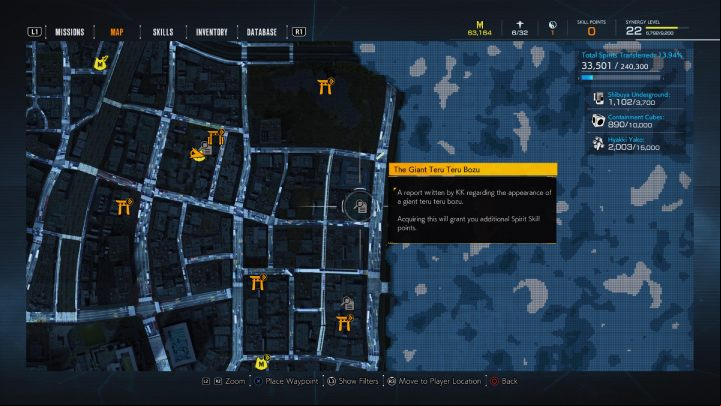Click the Total Spirits Transferred progress bar
721x406 pixels.
pyautogui.click(x=622, y=78)
